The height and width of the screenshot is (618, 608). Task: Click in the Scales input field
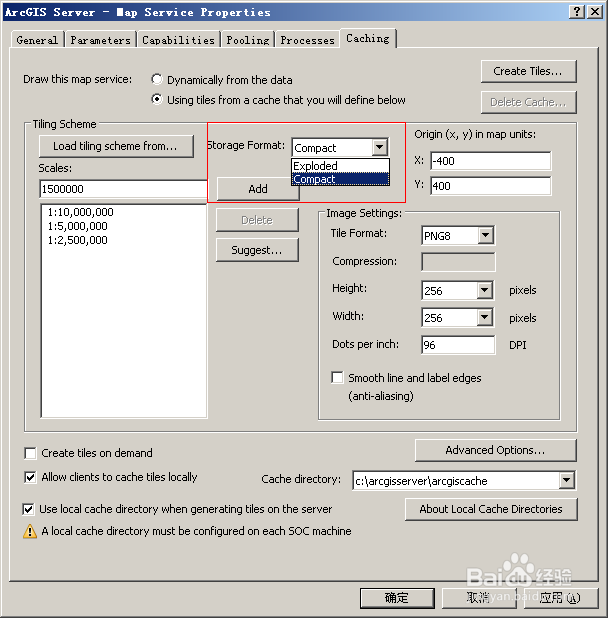[123, 189]
